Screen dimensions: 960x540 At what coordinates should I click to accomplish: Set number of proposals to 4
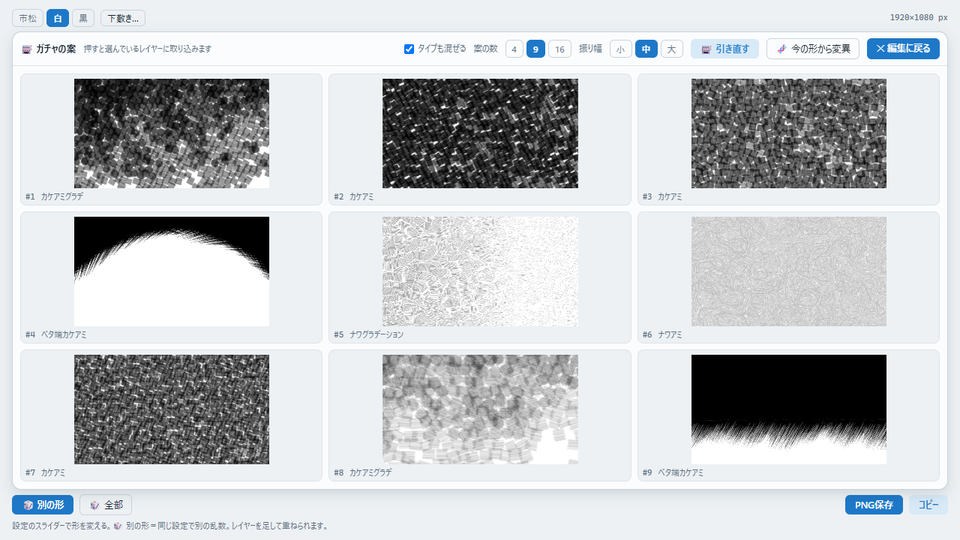click(514, 49)
